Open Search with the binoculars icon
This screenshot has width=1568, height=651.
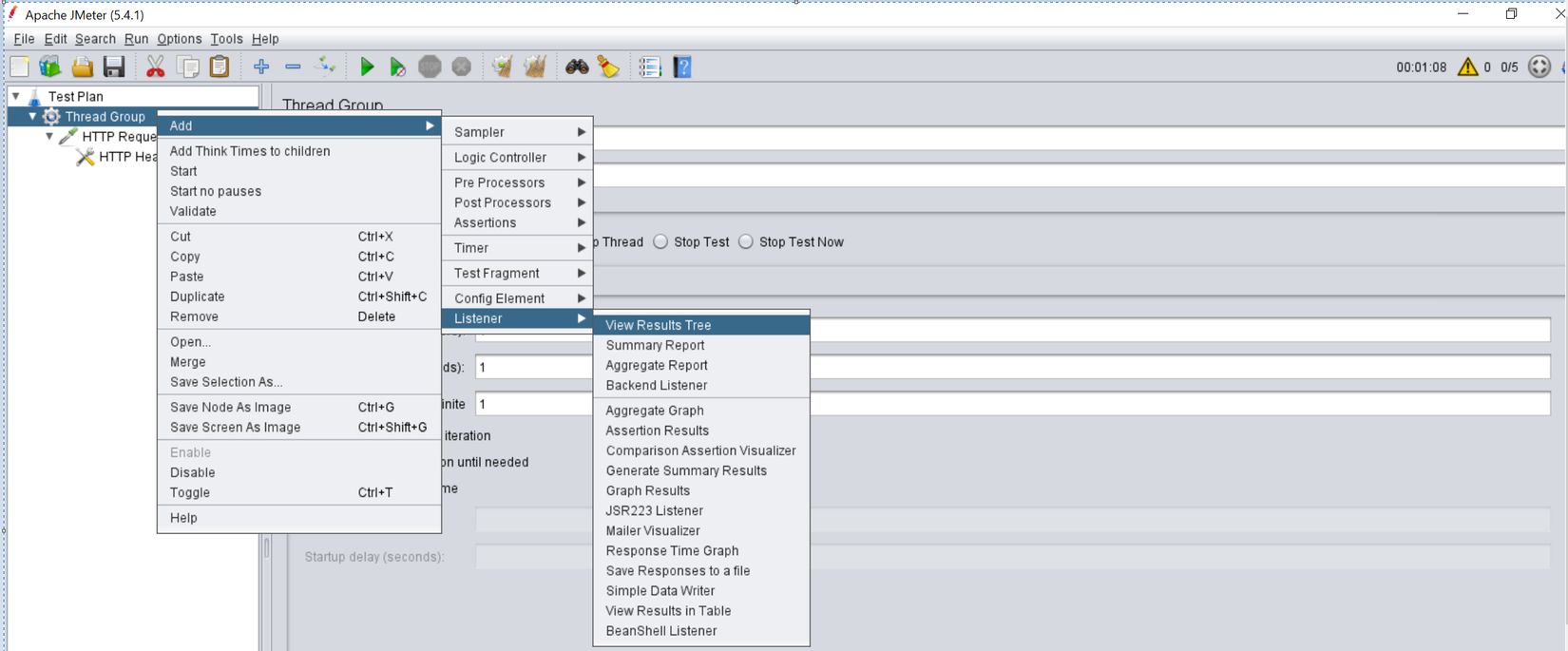point(577,67)
